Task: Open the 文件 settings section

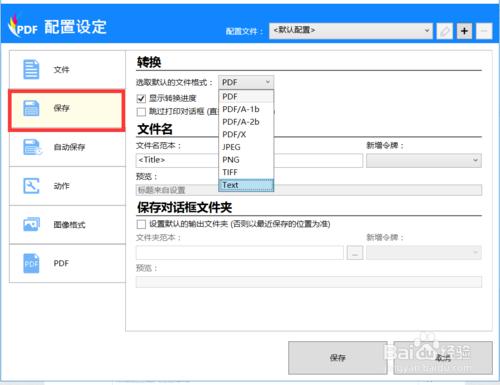Action: (67, 70)
